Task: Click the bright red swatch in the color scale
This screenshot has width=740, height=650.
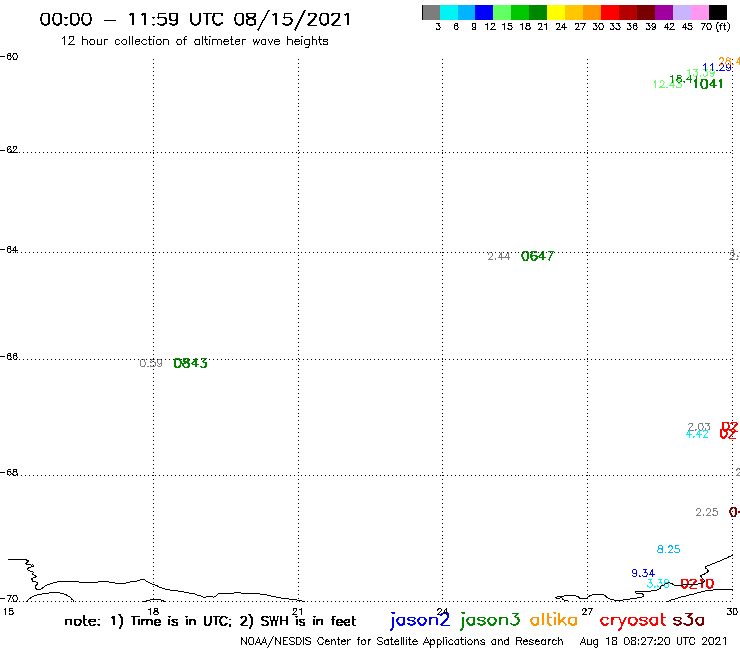Action: pyautogui.click(x=610, y=12)
